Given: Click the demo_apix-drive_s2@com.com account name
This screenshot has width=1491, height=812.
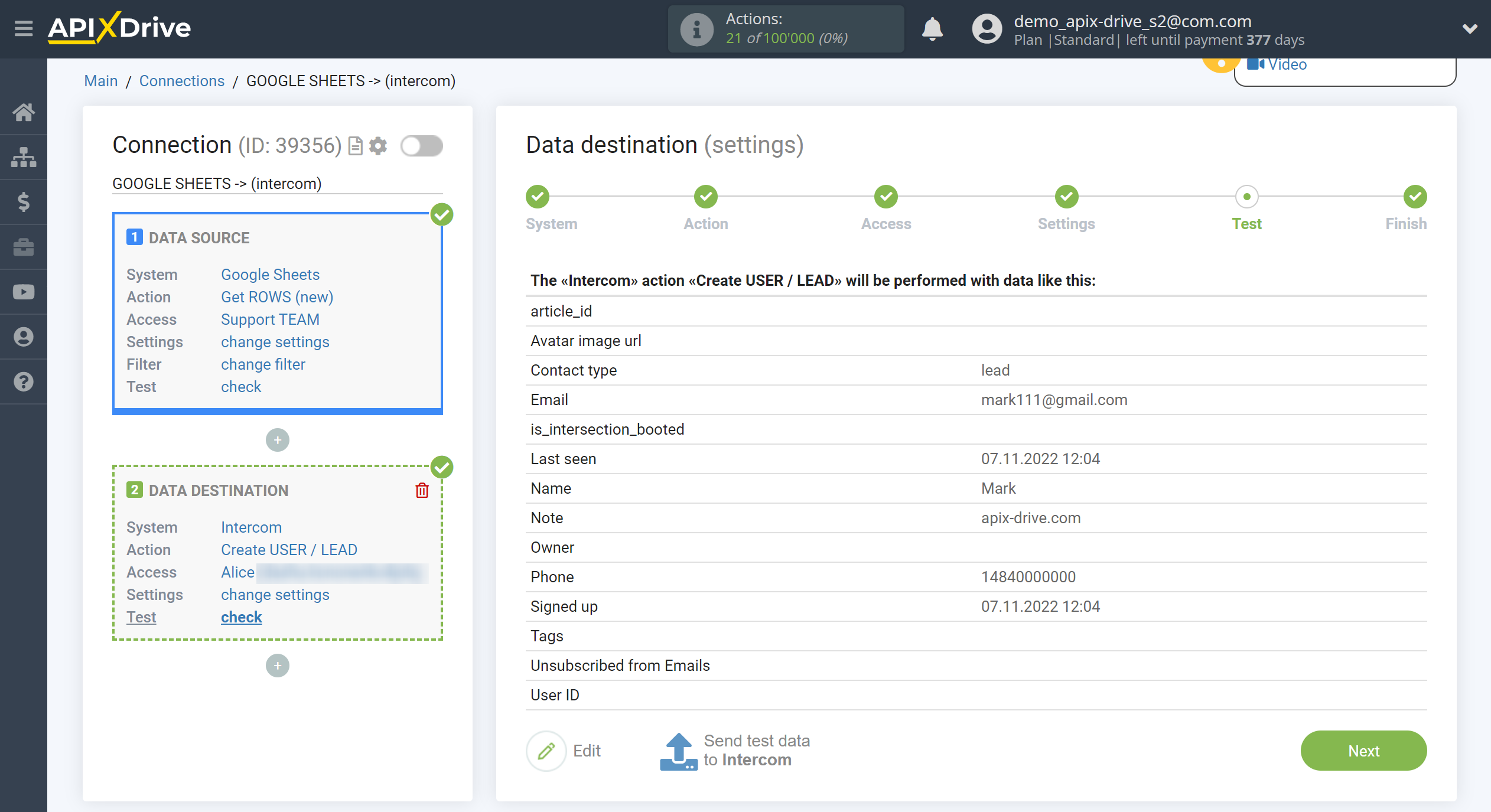Looking at the screenshot, I should point(1132,21).
